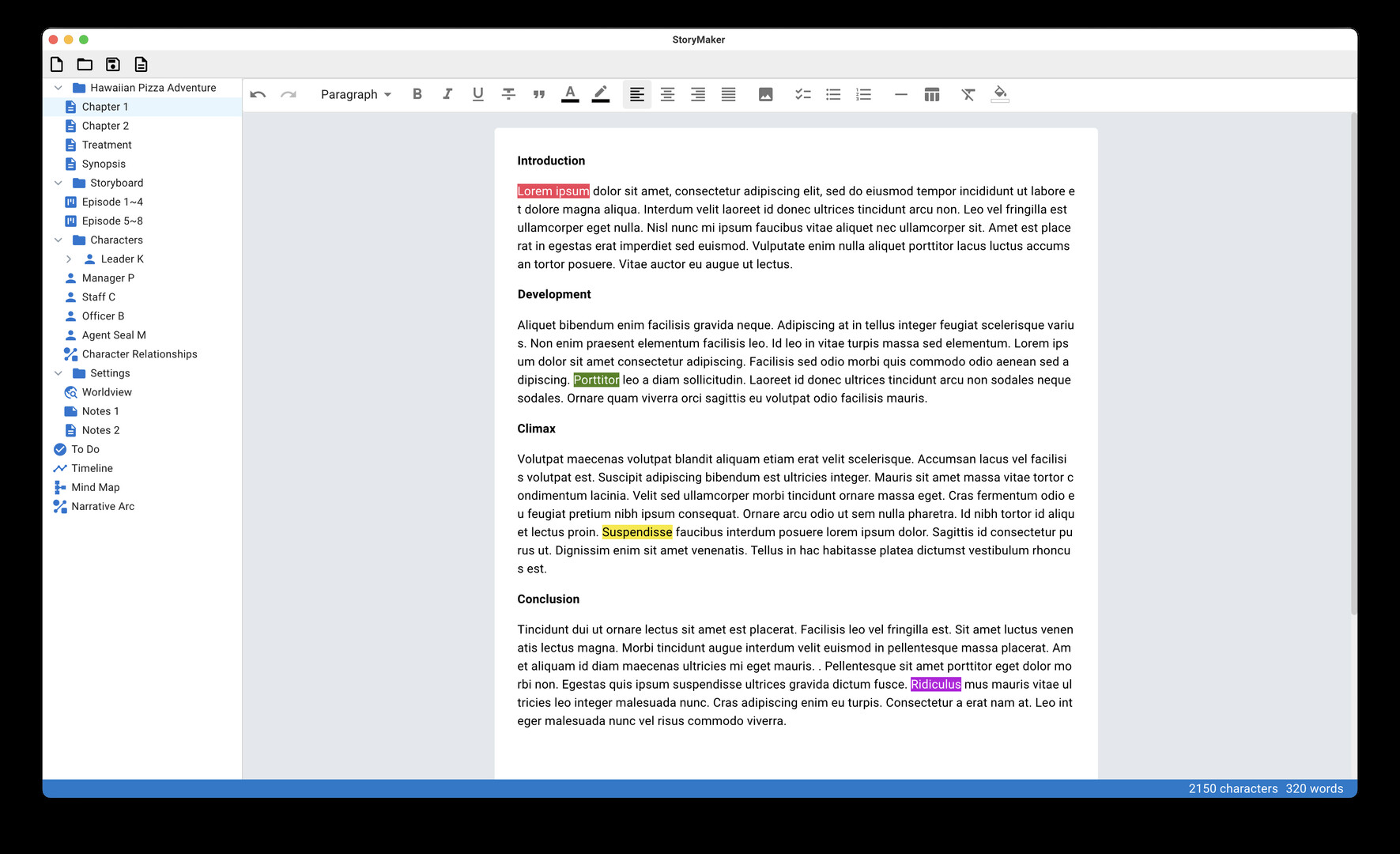The width and height of the screenshot is (1400, 854).
Task: Insert a to-do checklist
Action: [802, 94]
